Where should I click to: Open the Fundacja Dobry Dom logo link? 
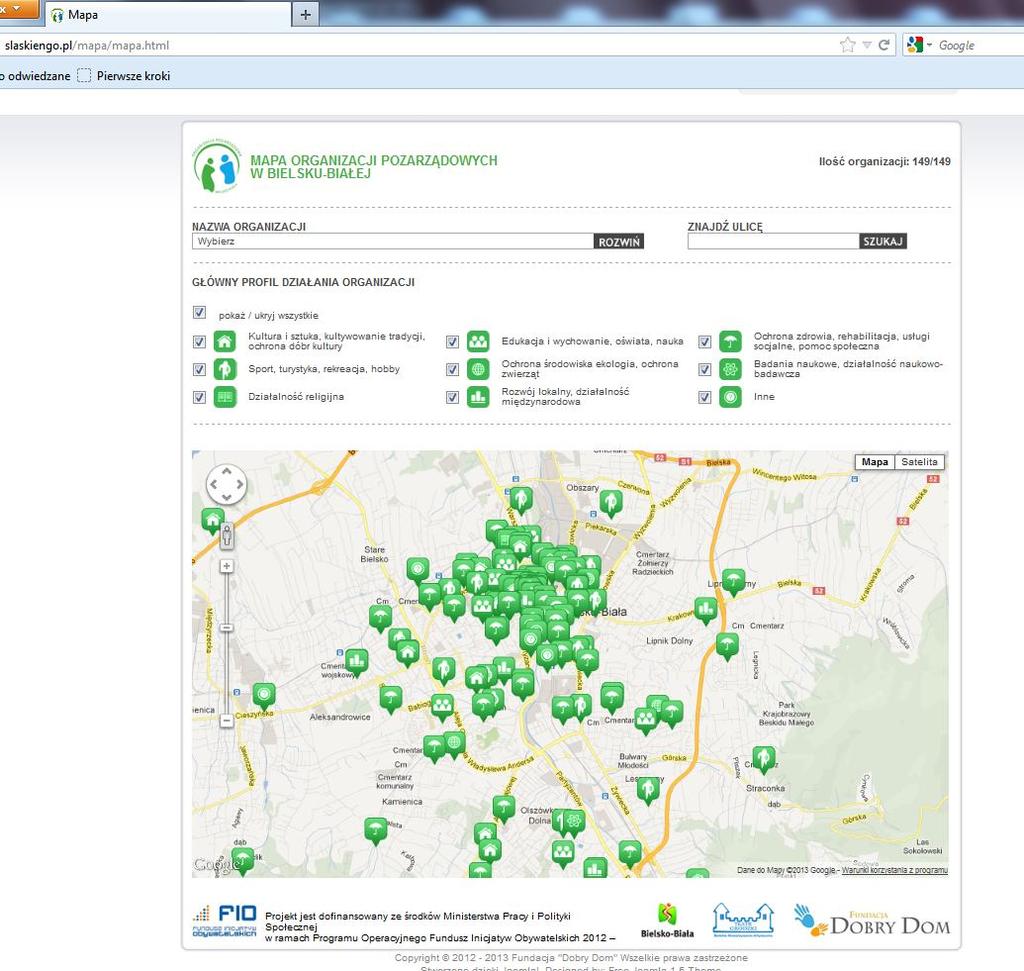coord(872,921)
